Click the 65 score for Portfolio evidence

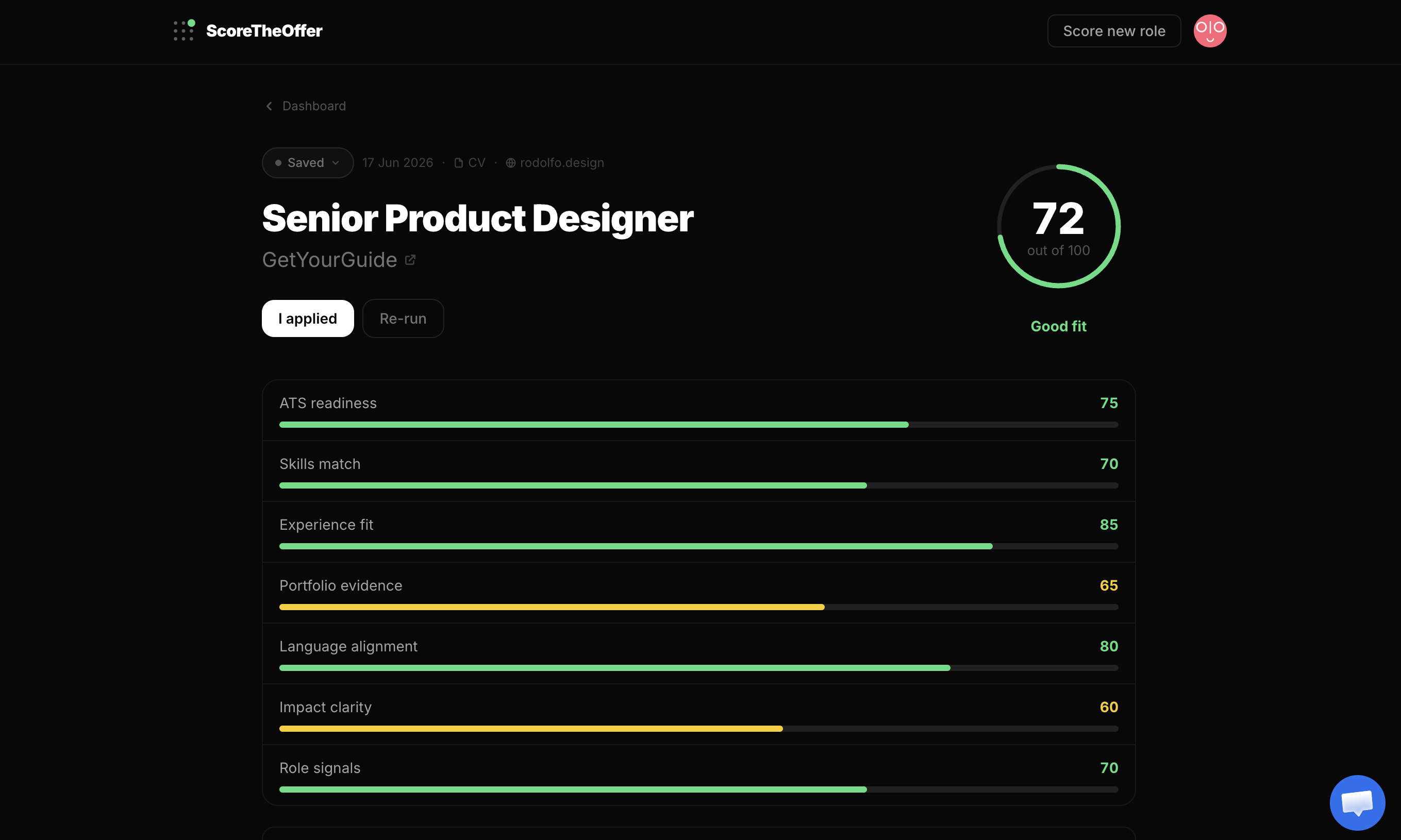(x=1108, y=585)
